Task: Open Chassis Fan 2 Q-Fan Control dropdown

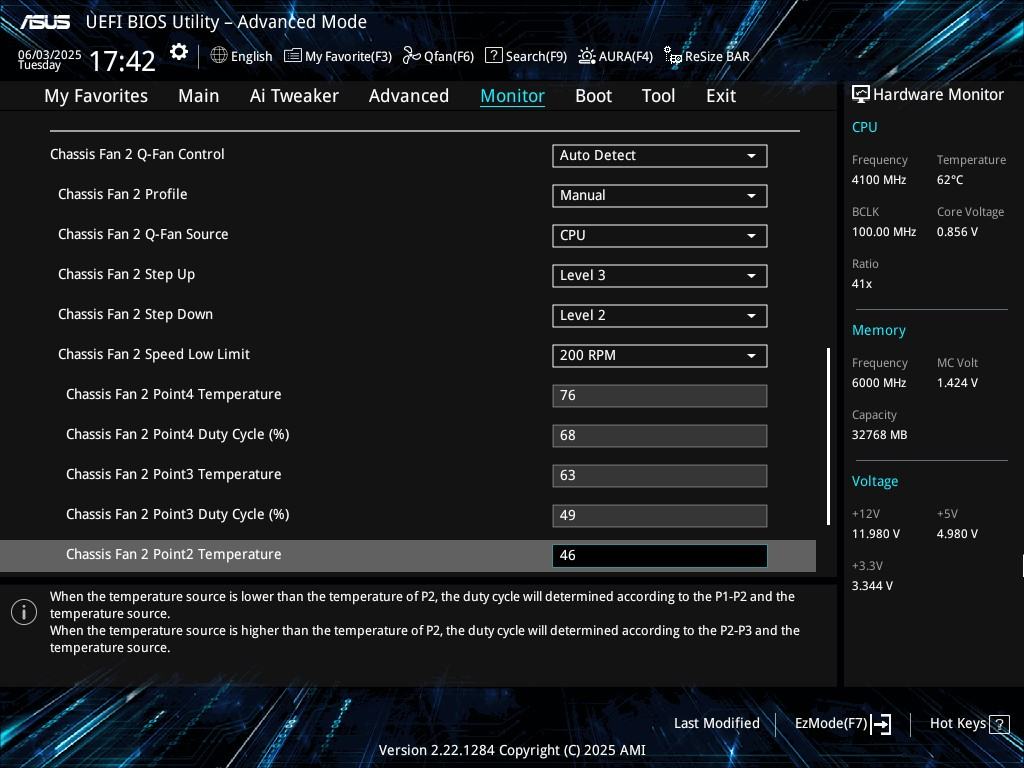Action: coord(660,156)
